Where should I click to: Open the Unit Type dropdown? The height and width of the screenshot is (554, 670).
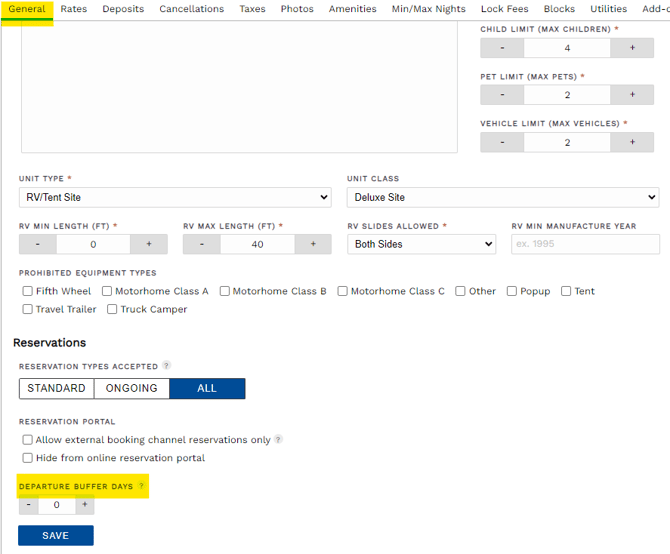click(175, 198)
